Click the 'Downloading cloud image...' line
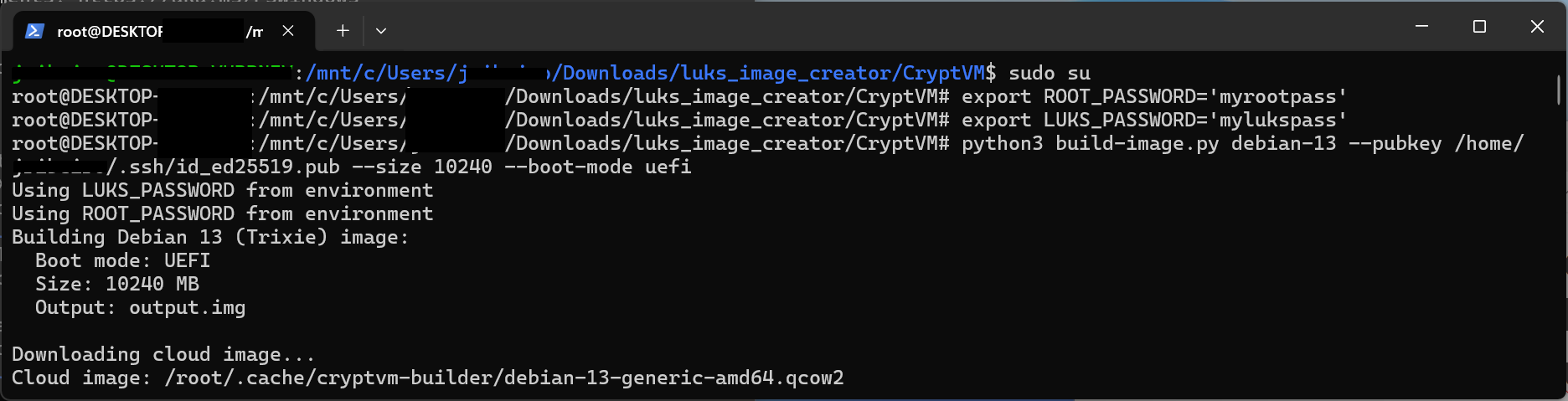 click(x=163, y=355)
